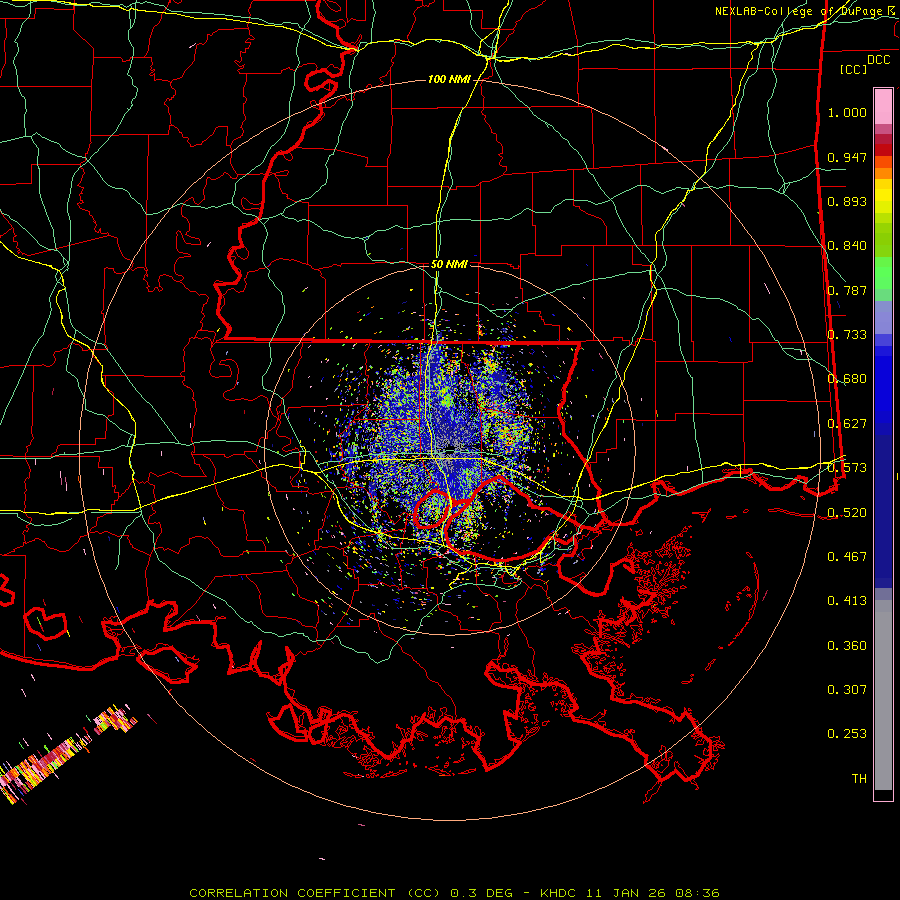Click the 0.360 legend value
This screenshot has height=900, width=900.
coord(847,646)
